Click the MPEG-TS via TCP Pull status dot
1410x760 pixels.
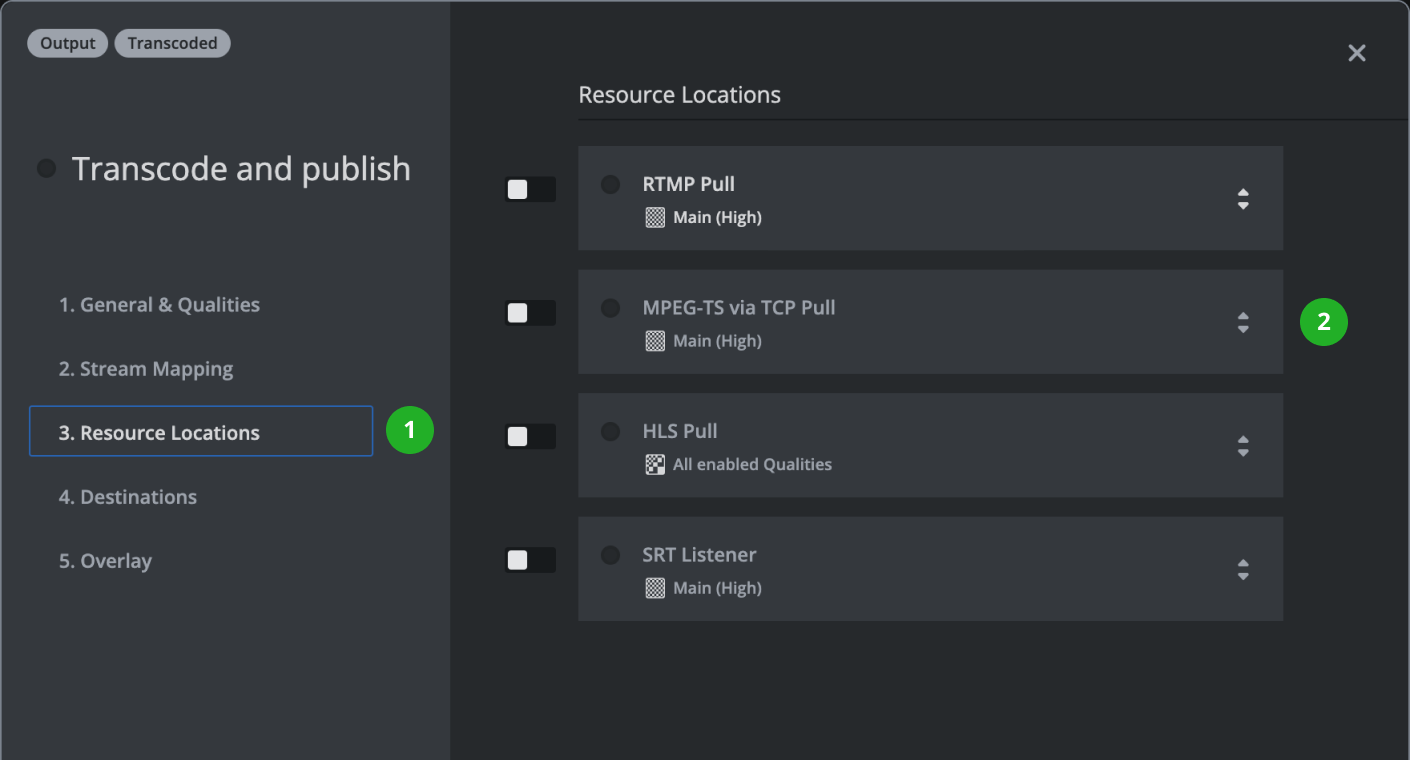click(x=610, y=308)
